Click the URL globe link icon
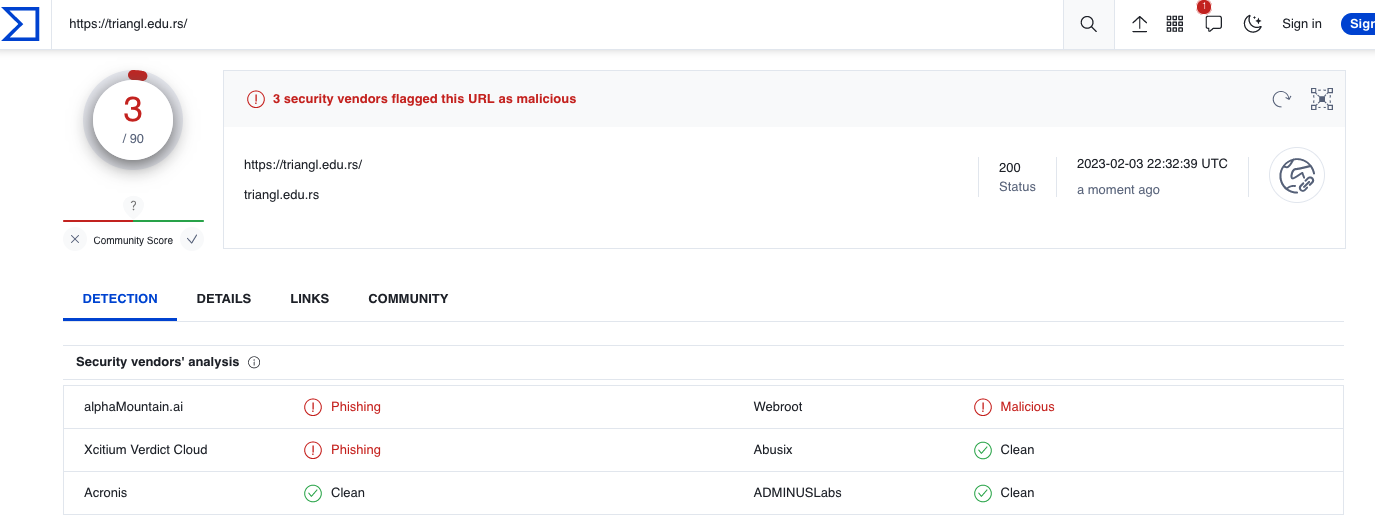 tap(1297, 176)
